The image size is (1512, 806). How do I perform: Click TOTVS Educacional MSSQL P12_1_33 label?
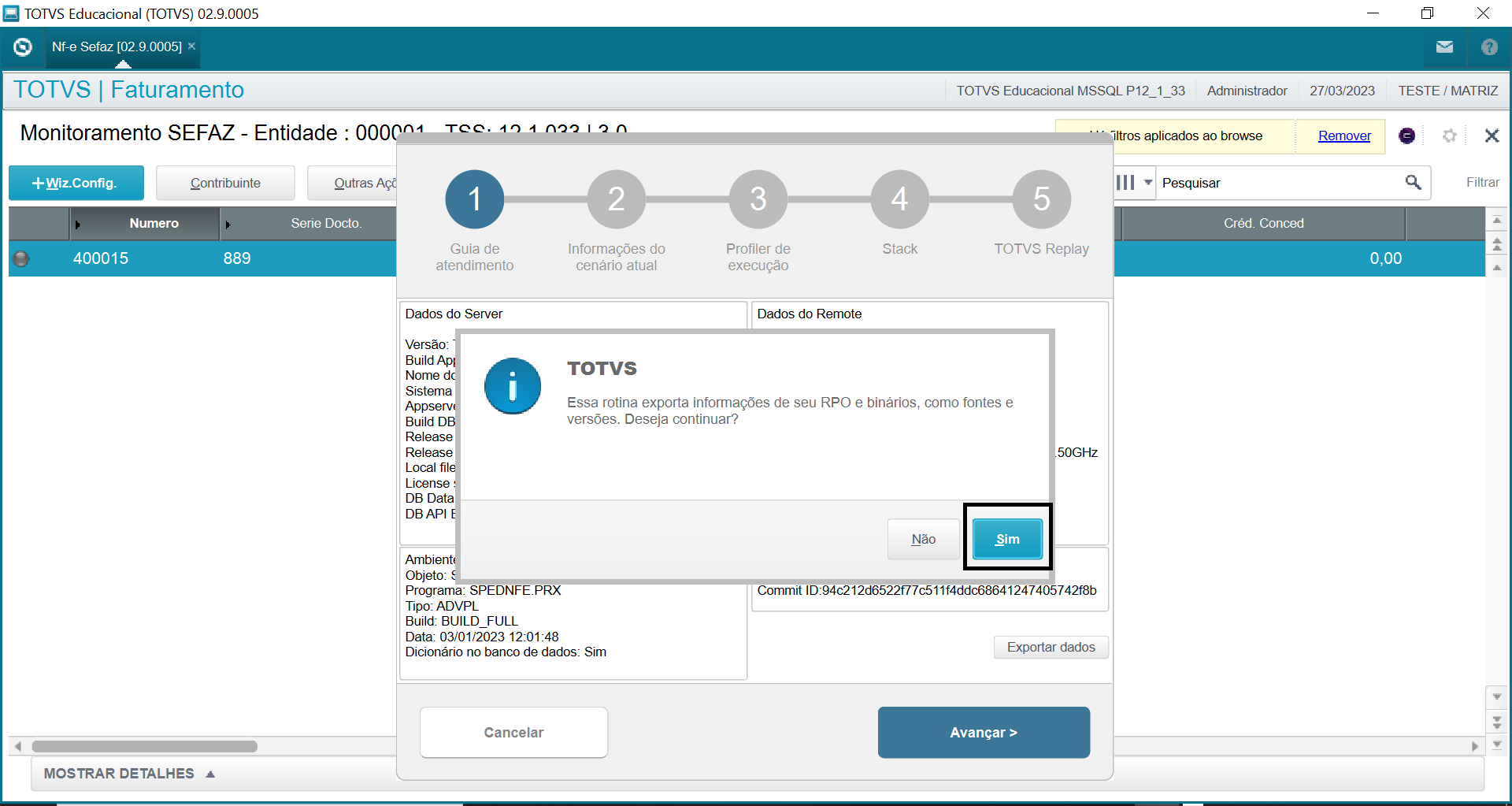coord(1070,91)
